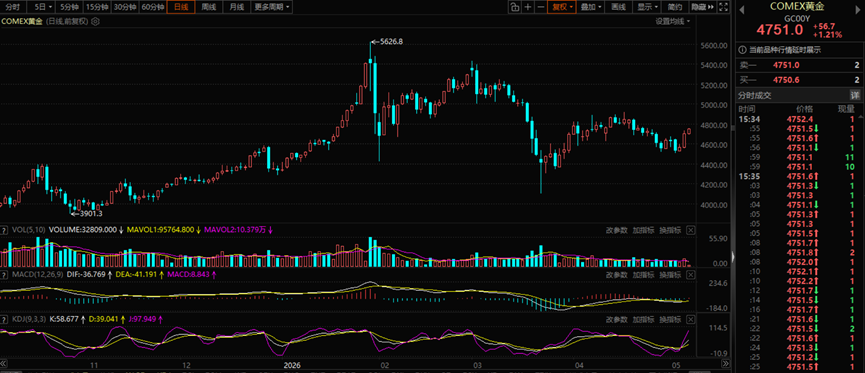Switch to 月线 monthly tab
Screen dimensions: 865x373
237,7
